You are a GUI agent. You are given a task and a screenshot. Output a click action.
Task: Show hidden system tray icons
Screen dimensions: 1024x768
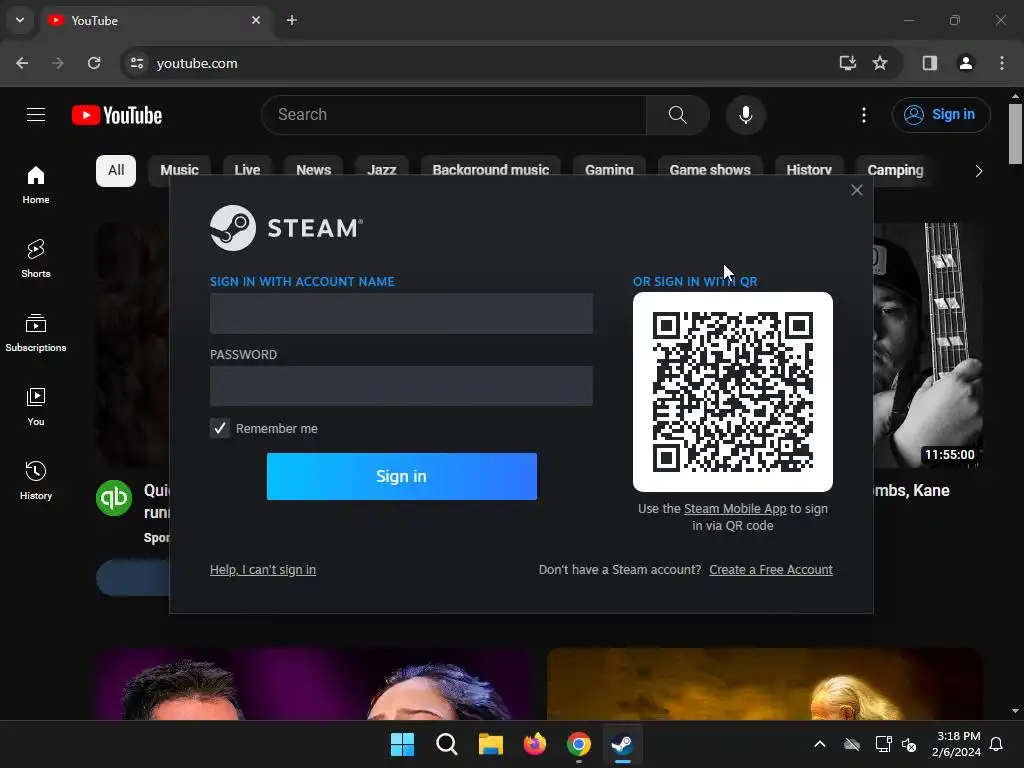(x=820, y=744)
